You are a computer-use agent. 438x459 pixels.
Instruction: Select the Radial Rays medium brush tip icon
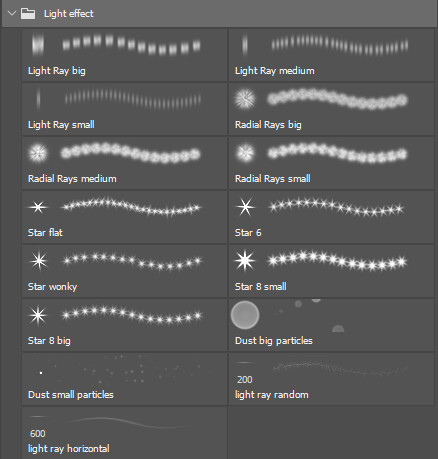38,153
